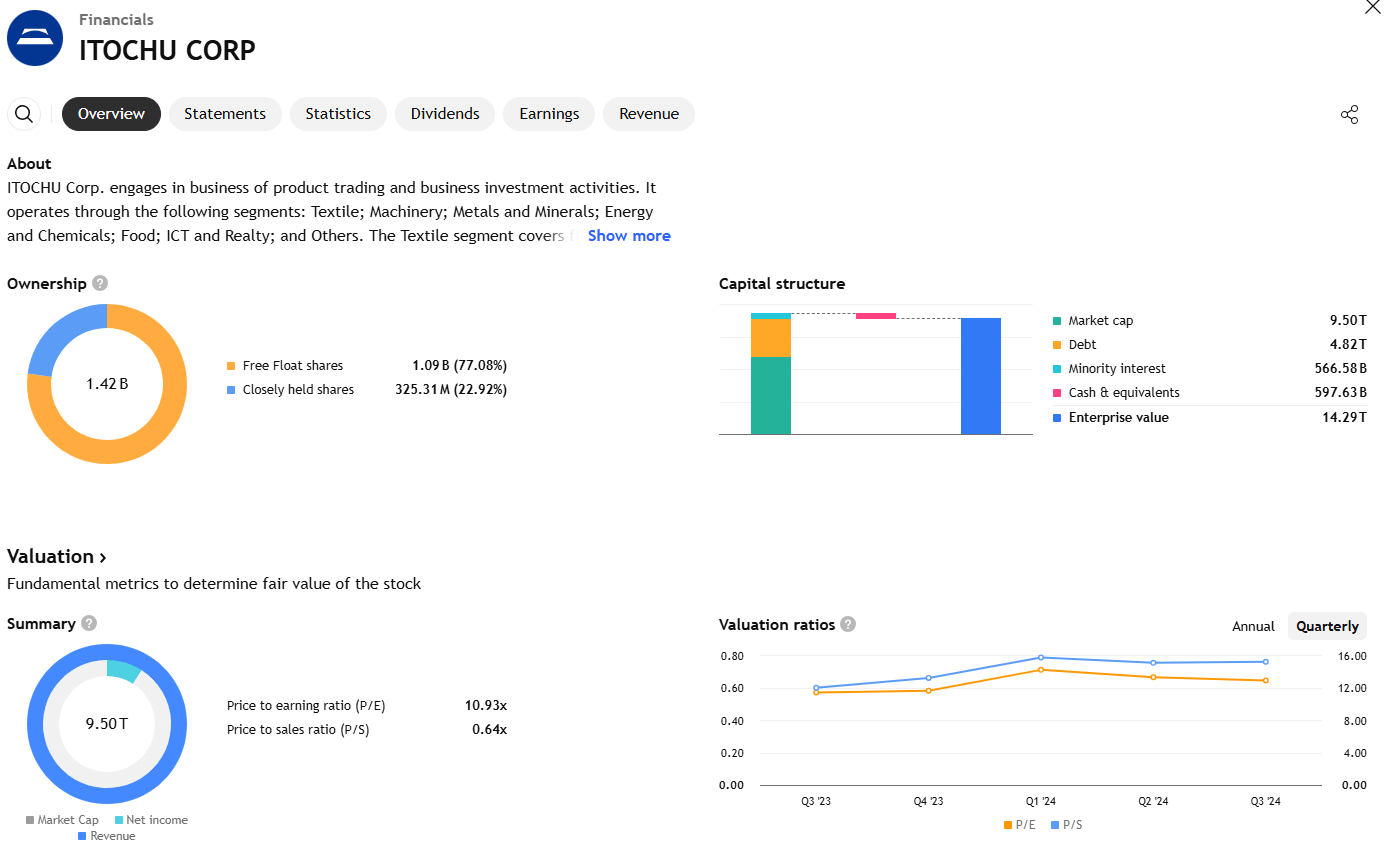Select the Overview tab

[111, 114]
